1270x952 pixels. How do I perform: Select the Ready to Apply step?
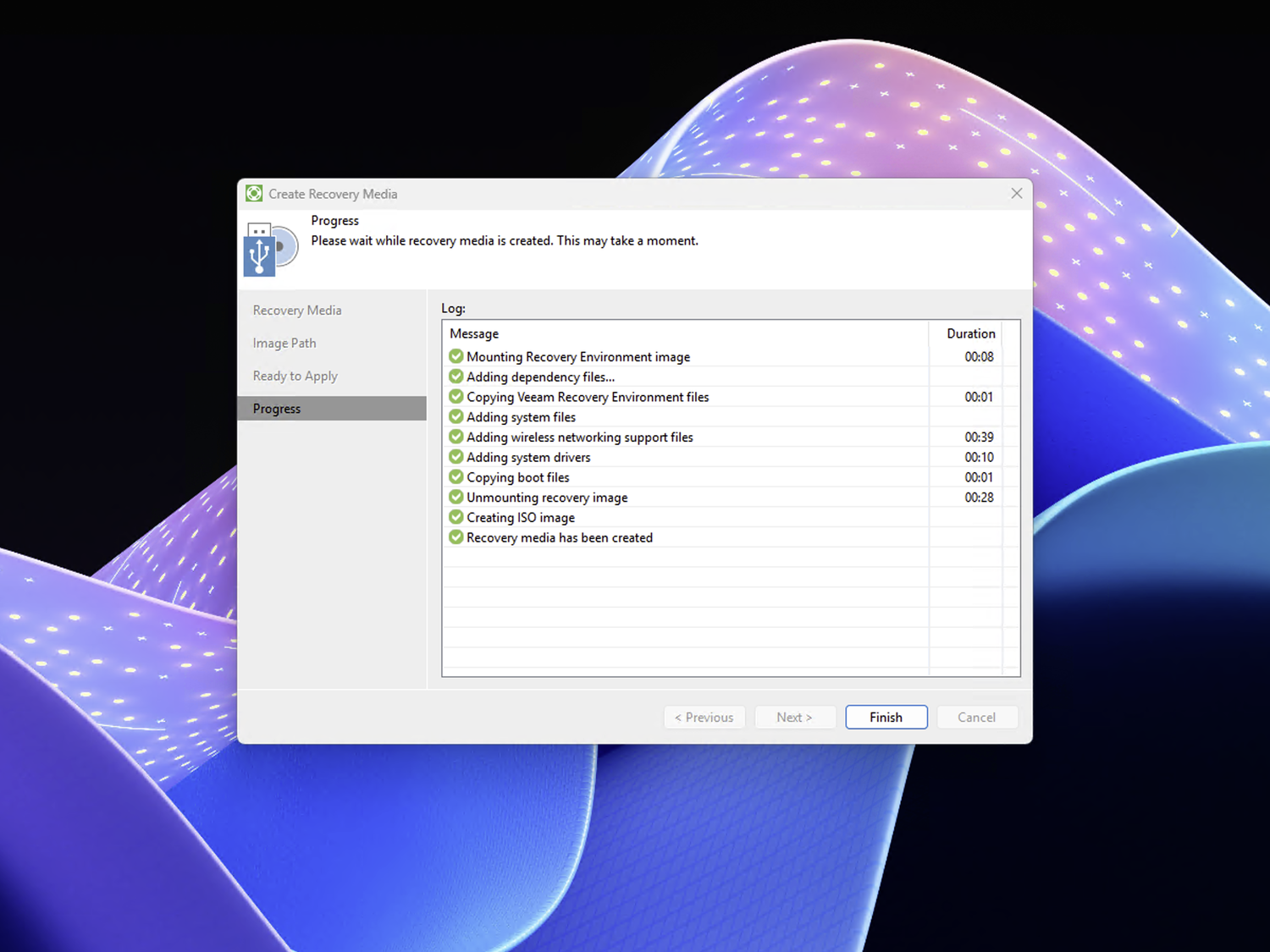(295, 376)
